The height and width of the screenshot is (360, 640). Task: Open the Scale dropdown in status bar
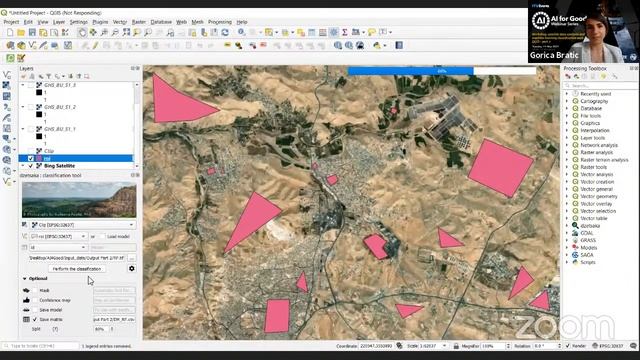pos(444,346)
